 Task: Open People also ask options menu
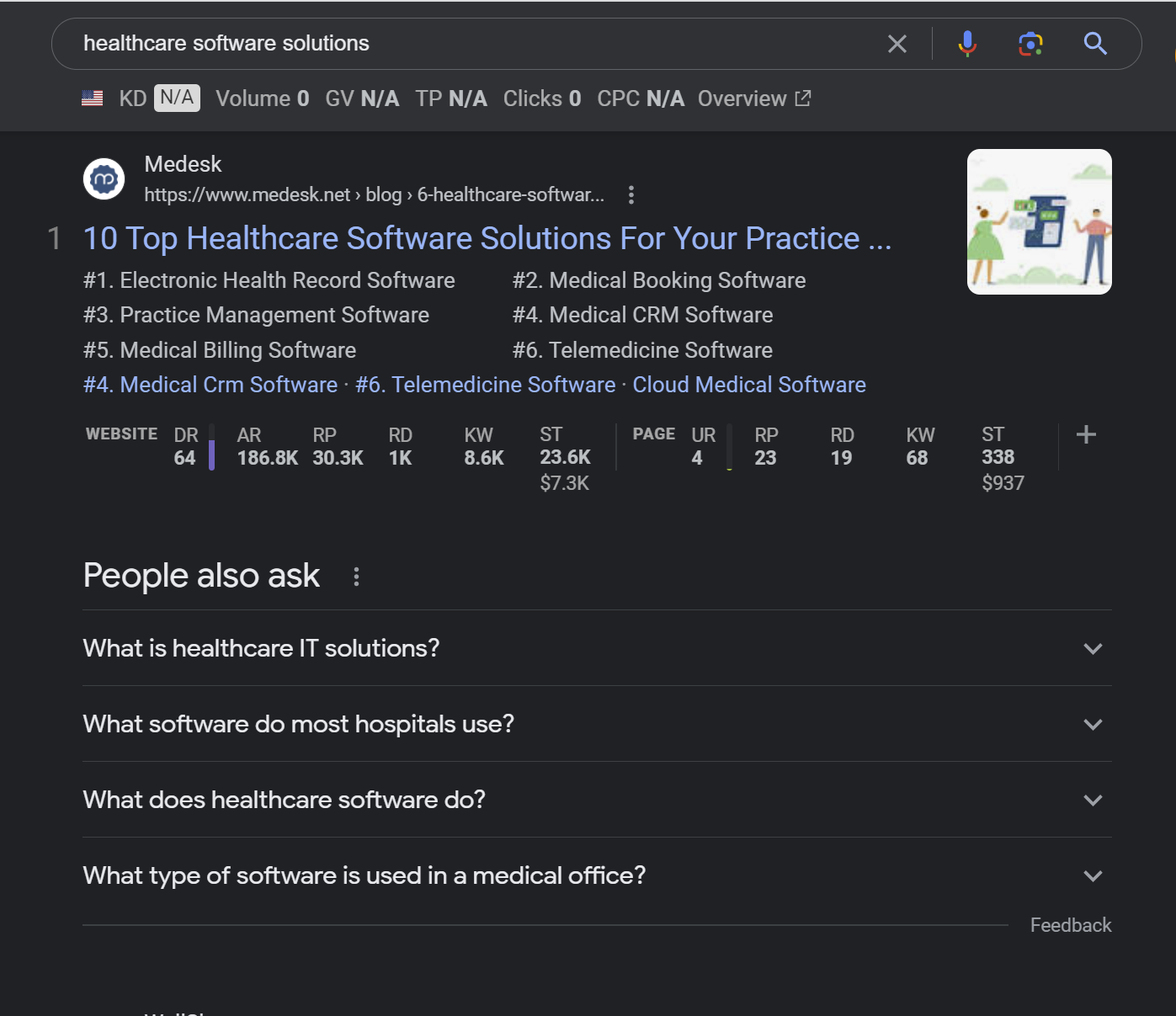point(357,577)
